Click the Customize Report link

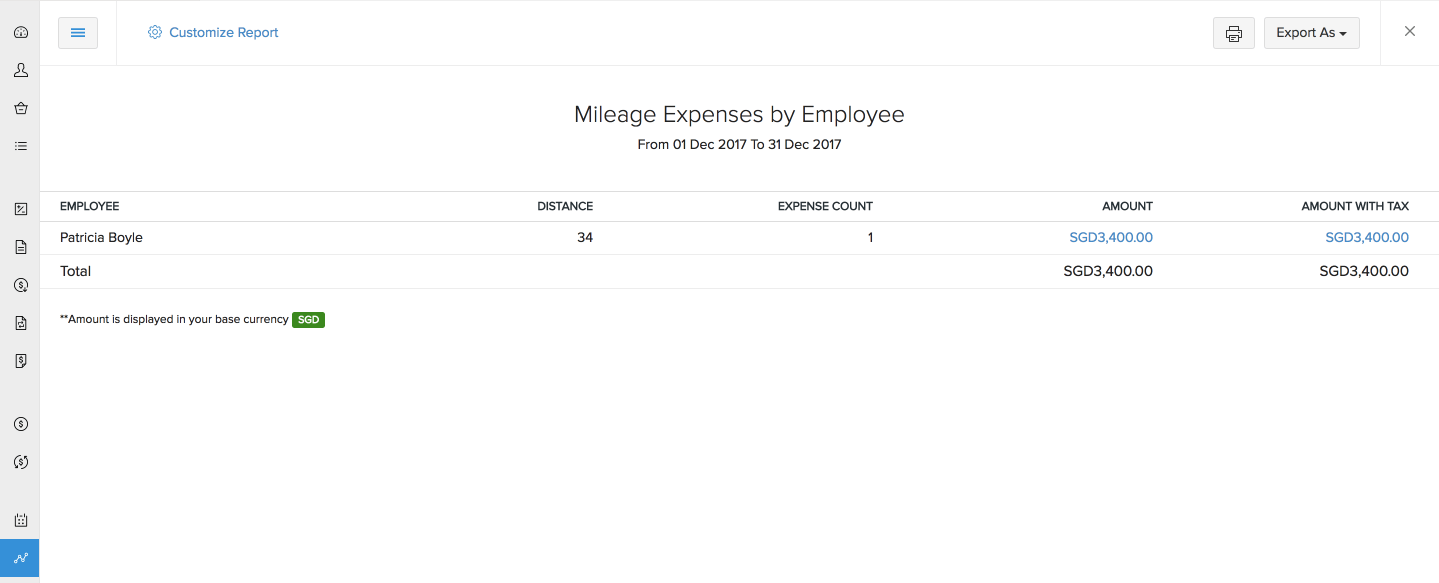(222, 32)
